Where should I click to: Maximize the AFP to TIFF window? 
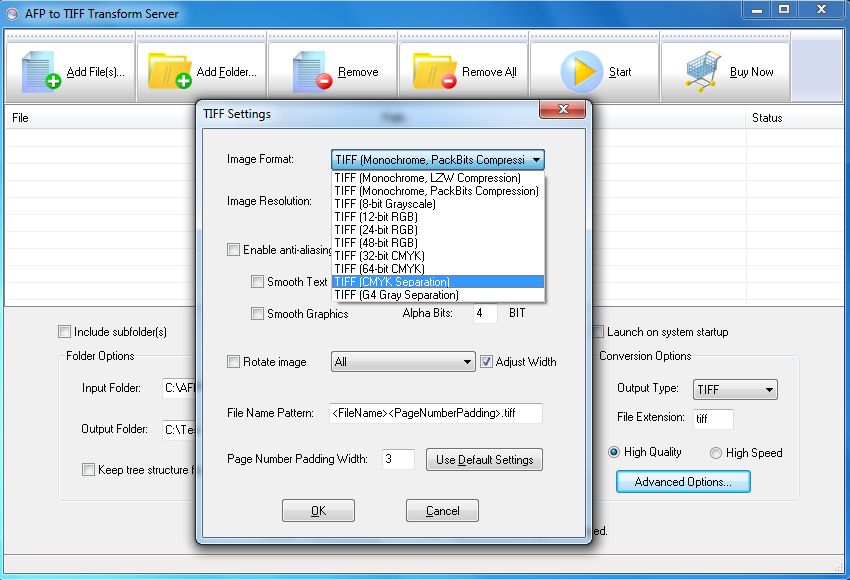pyautogui.click(x=784, y=10)
